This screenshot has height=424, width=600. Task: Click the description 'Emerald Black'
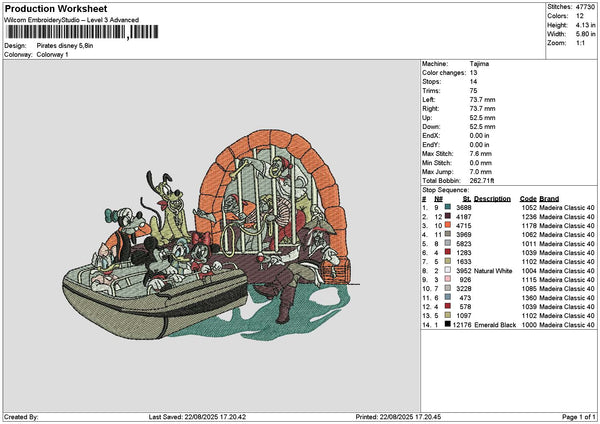click(495, 325)
